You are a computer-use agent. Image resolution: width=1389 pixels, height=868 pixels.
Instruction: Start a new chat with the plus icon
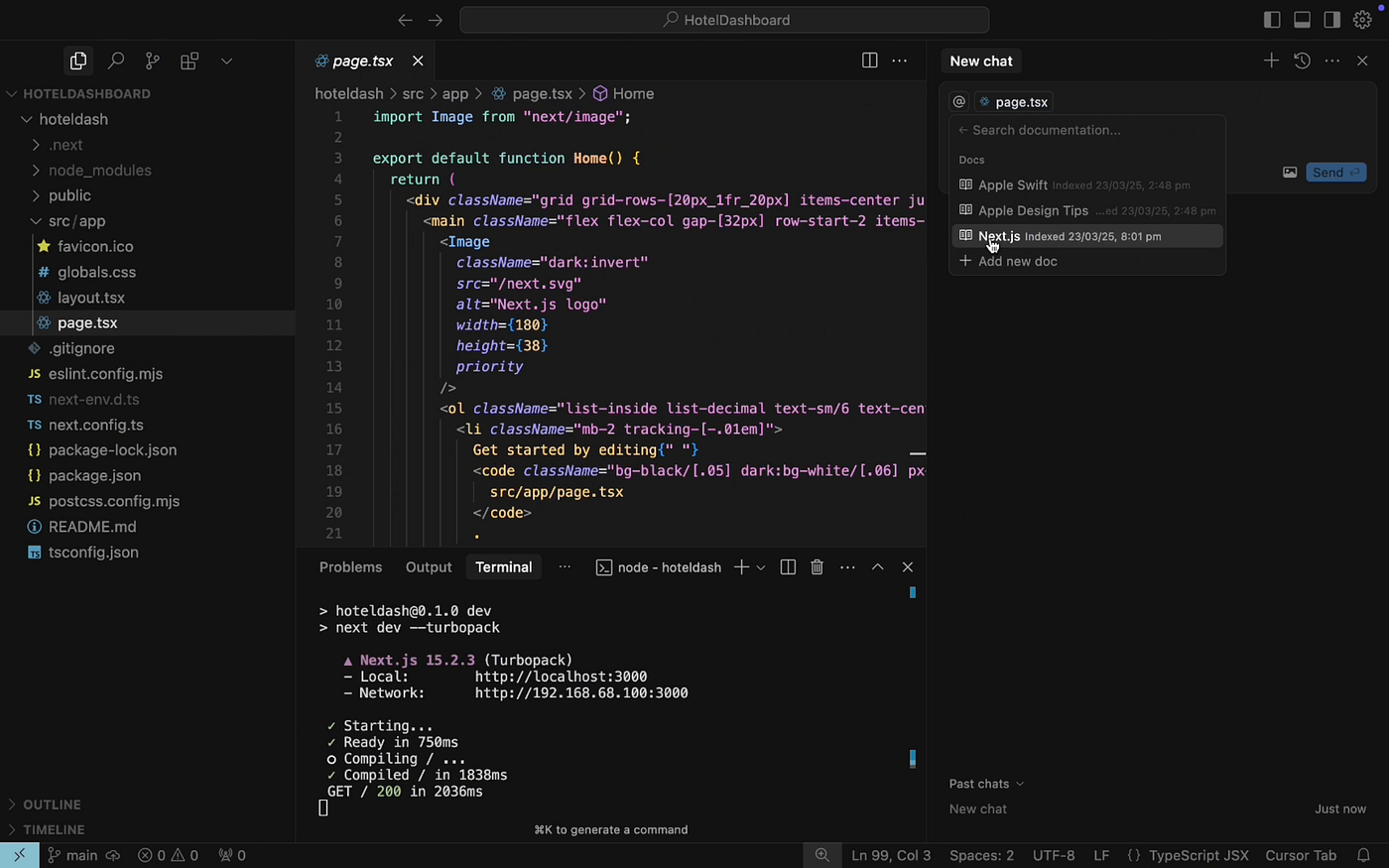click(1271, 61)
